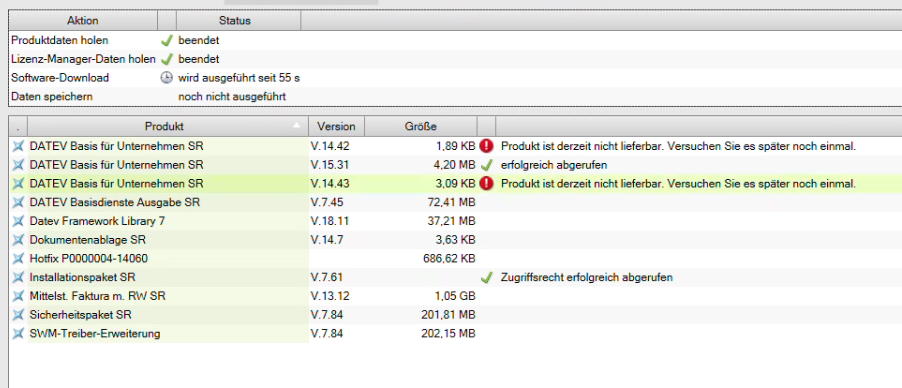The height and width of the screenshot is (388, 902).
Task: Click the Aktion column header
Action: [x=83, y=21]
